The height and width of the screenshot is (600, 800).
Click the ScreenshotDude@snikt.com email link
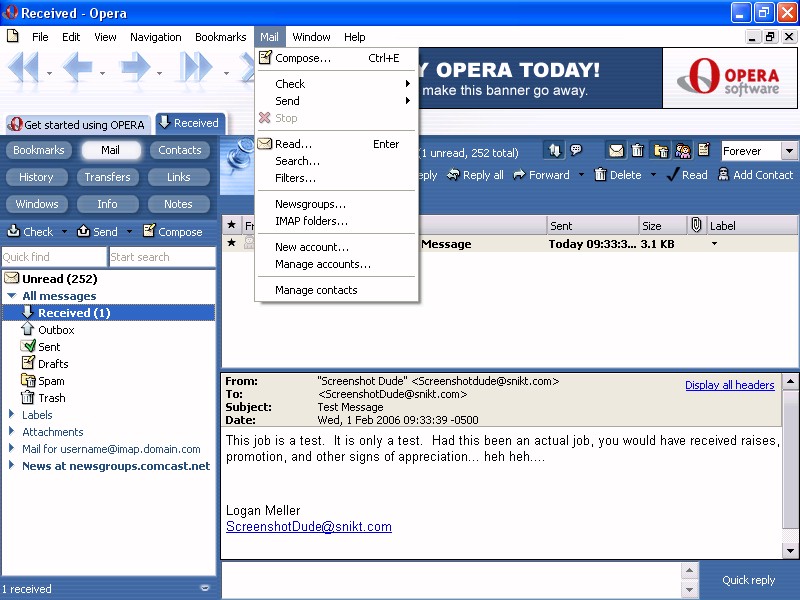click(x=309, y=527)
